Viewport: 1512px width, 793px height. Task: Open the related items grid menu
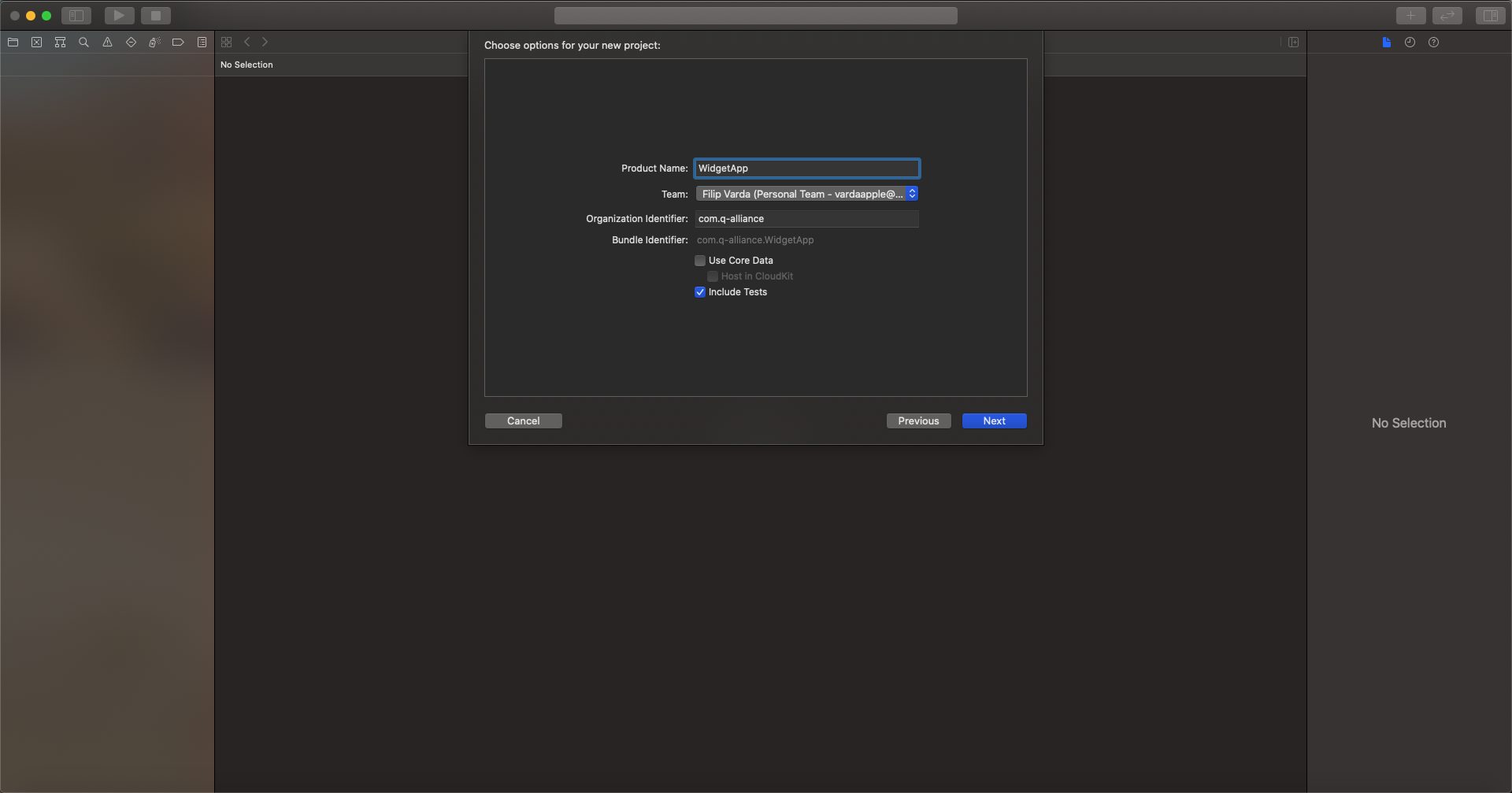coord(227,43)
